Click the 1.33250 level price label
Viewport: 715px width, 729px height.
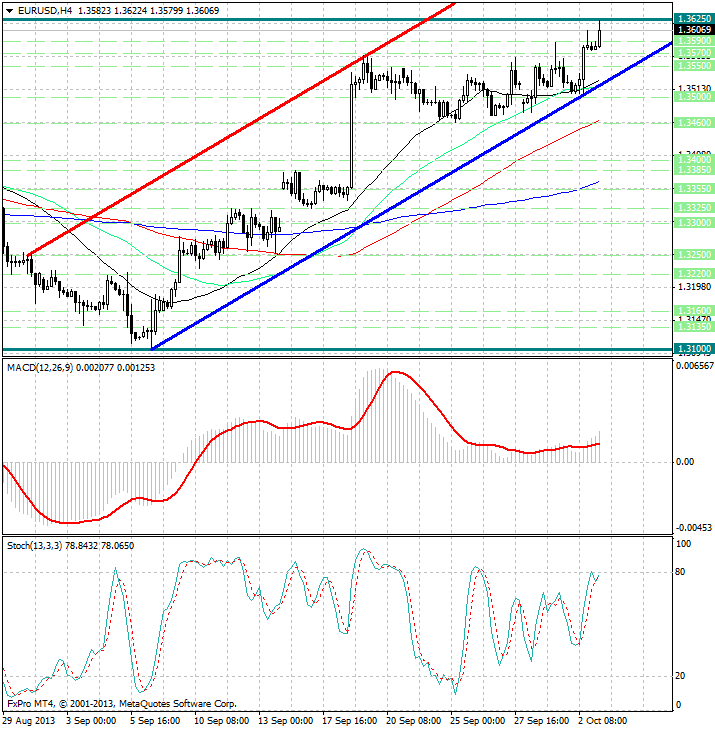click(x=694, y=207)
